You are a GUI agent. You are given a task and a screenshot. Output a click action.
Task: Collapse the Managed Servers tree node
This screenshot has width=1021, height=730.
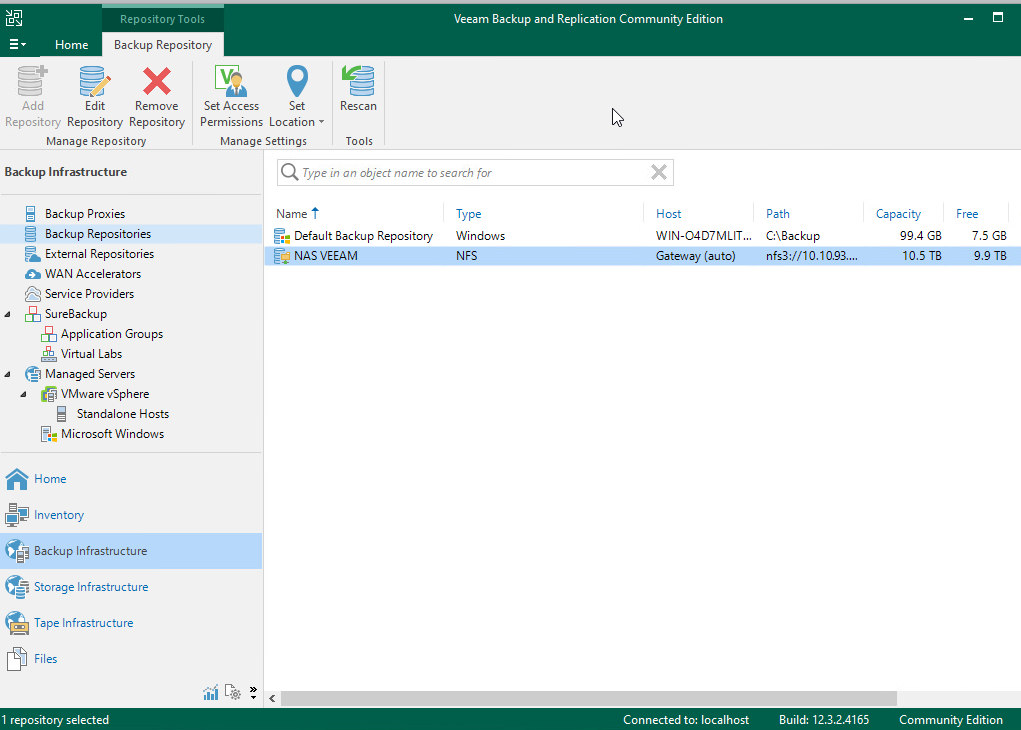click(9, 374)
